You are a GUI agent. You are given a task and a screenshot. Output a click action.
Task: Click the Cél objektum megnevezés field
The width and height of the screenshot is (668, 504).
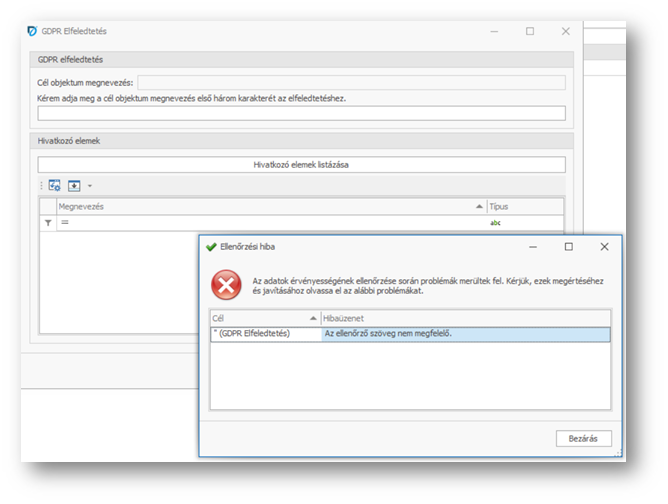351,82
